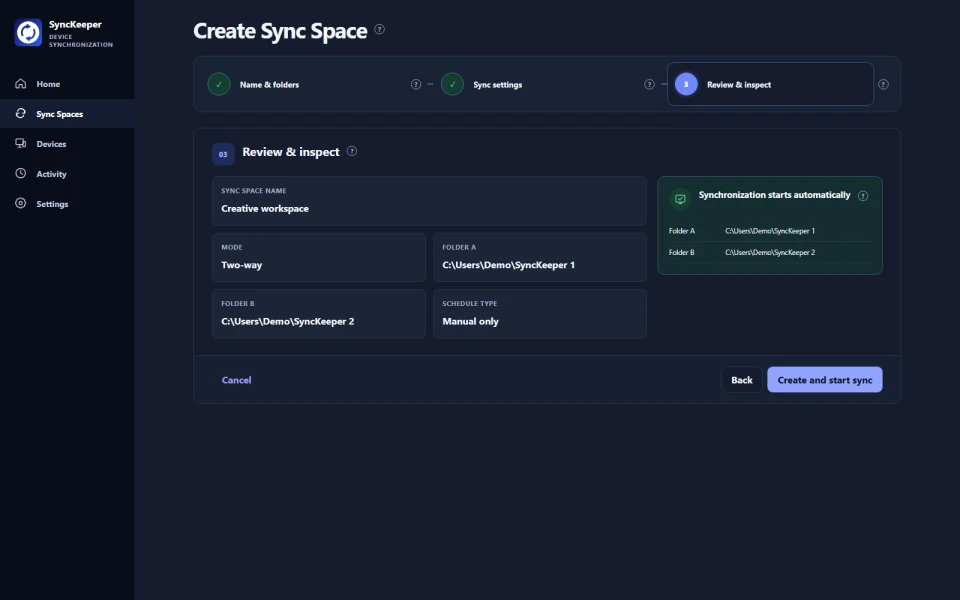Select the Review & inspect step
Screen dimensions: 960x600
pos(770,84)
